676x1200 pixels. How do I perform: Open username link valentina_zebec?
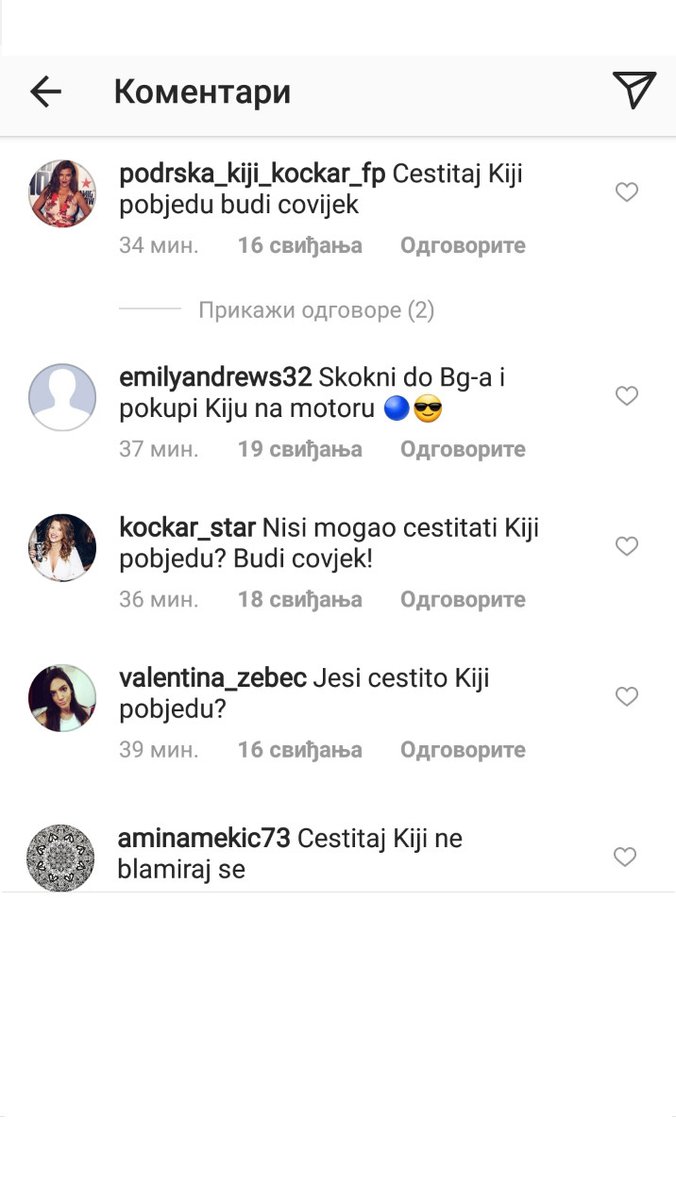click(212, 679)
